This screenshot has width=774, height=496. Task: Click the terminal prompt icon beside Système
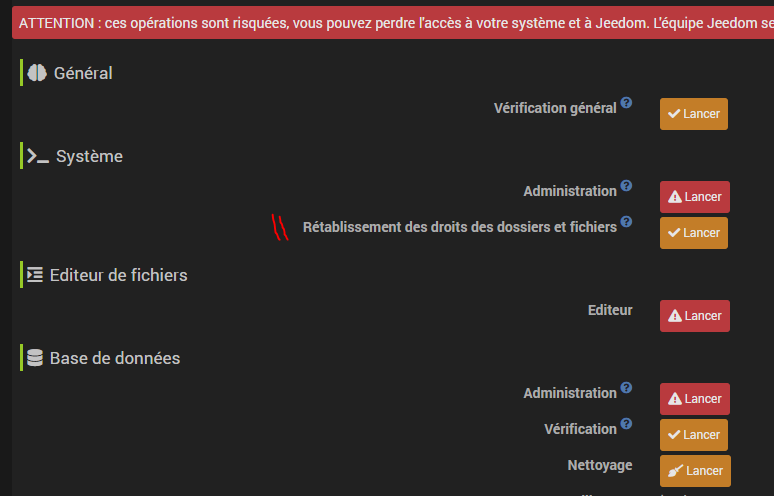[x=38, y=156]
